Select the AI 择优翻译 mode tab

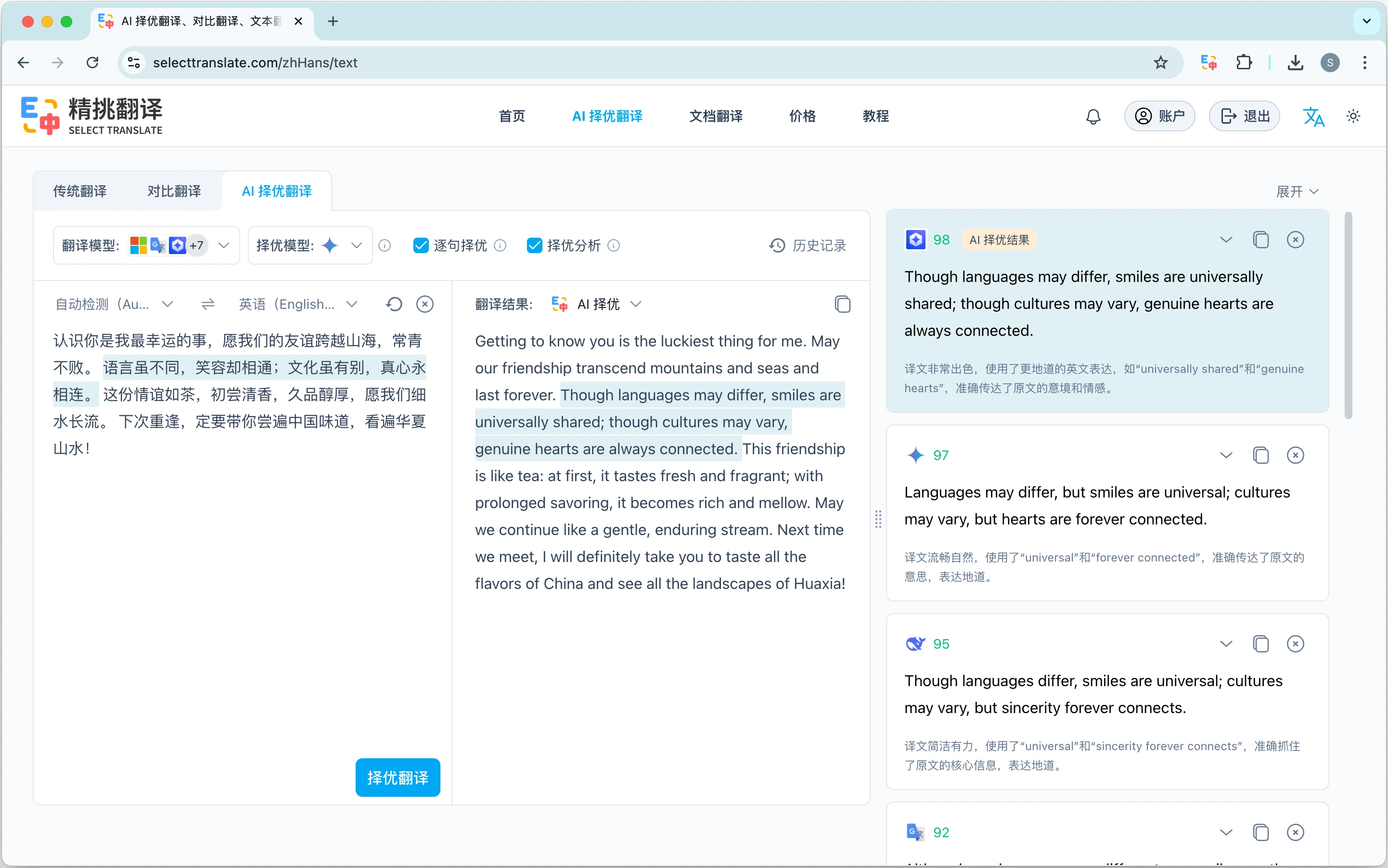277,192
